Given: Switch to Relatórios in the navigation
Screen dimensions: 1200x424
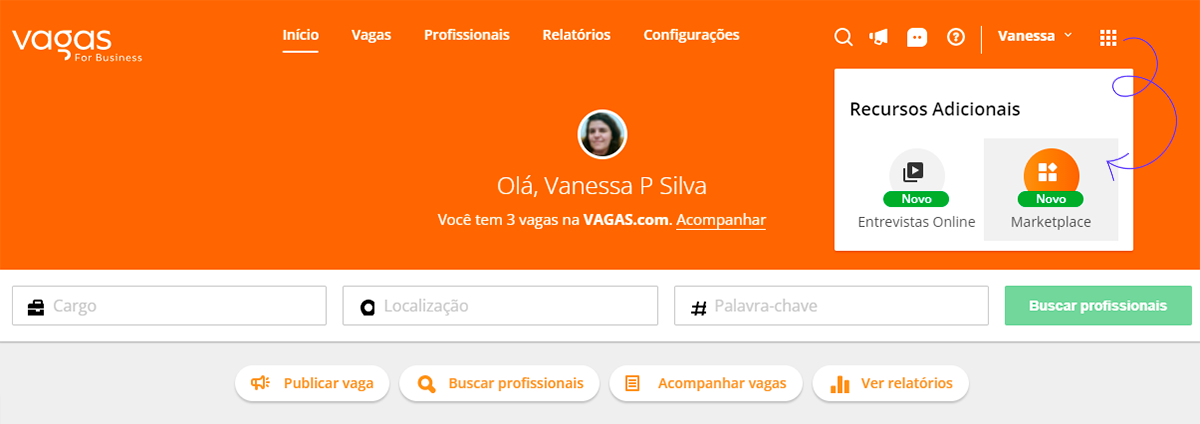Looking at the screenshot, I should (x=576, y=35).
